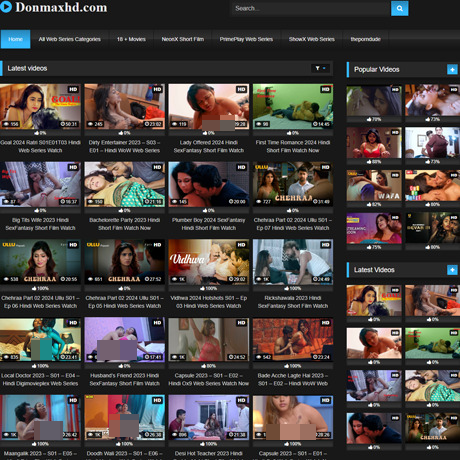Open the CHEHRAA thumbnail in sidebar Latest Videos
The image size is (460, 460).
(433, 428)
